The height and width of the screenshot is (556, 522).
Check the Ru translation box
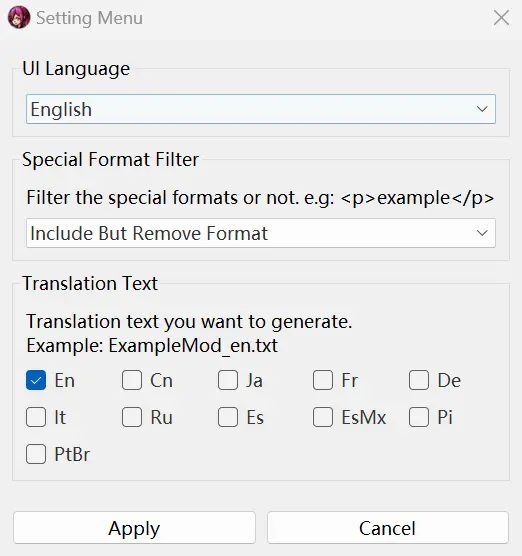[132, 417]
